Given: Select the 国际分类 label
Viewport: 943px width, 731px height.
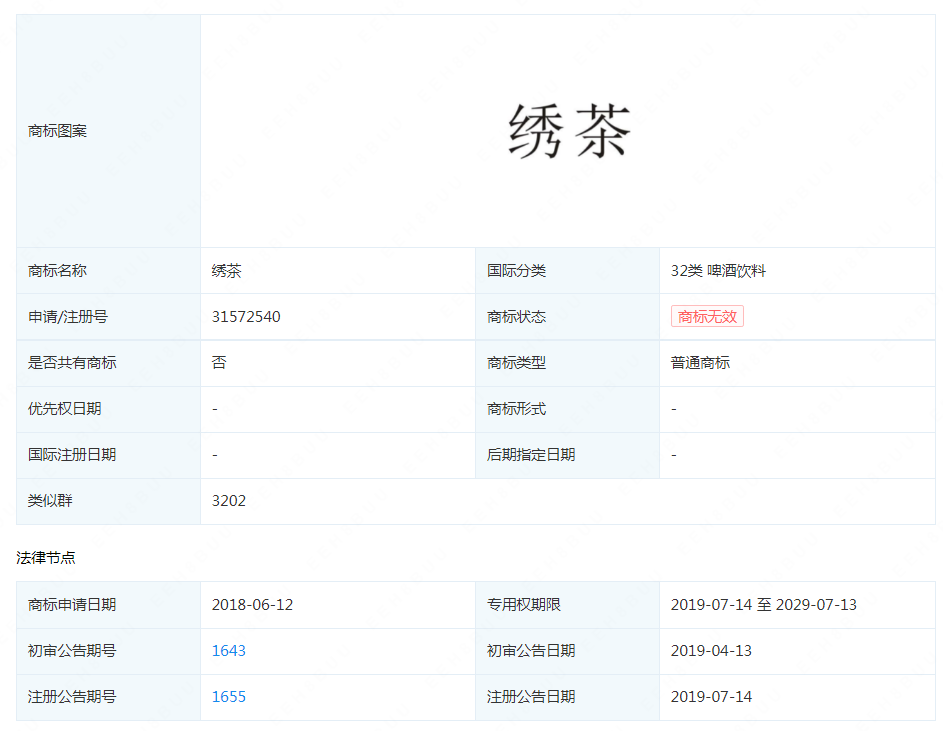Looking at the screenshot, I should [516, 271].
